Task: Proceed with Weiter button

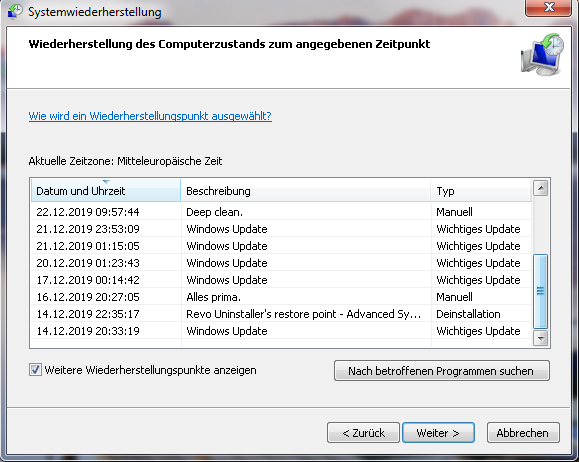Action: click(x=438, y=432)
